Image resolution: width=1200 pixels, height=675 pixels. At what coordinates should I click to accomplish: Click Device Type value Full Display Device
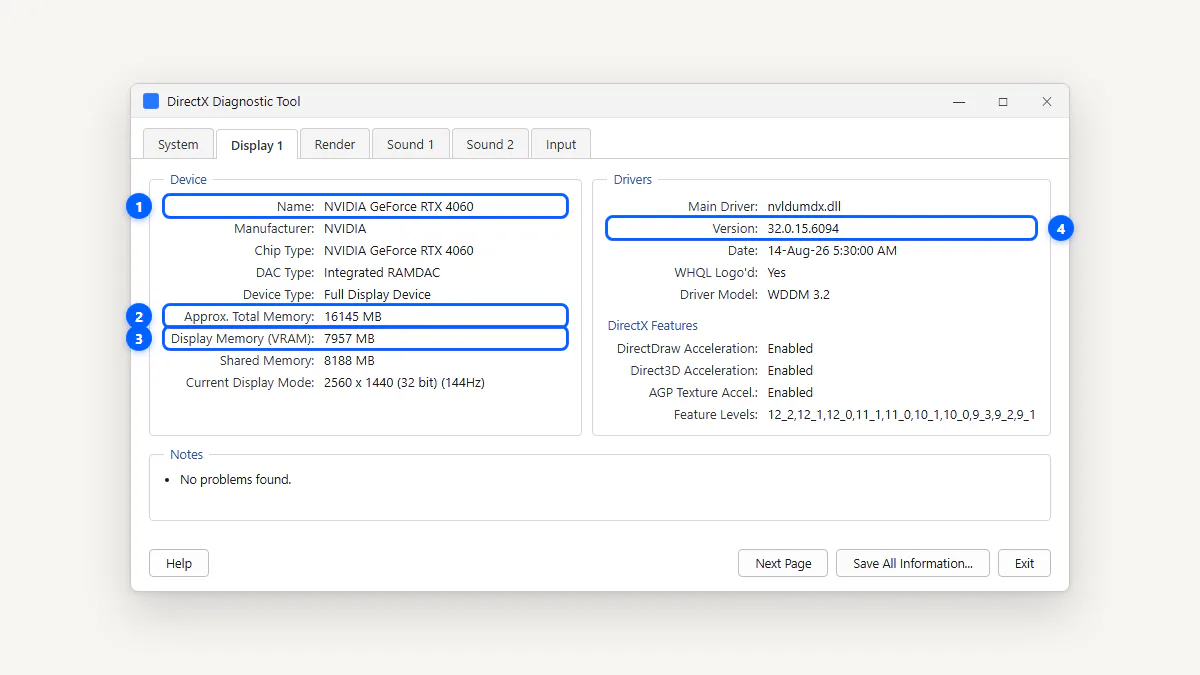[377, 294]
